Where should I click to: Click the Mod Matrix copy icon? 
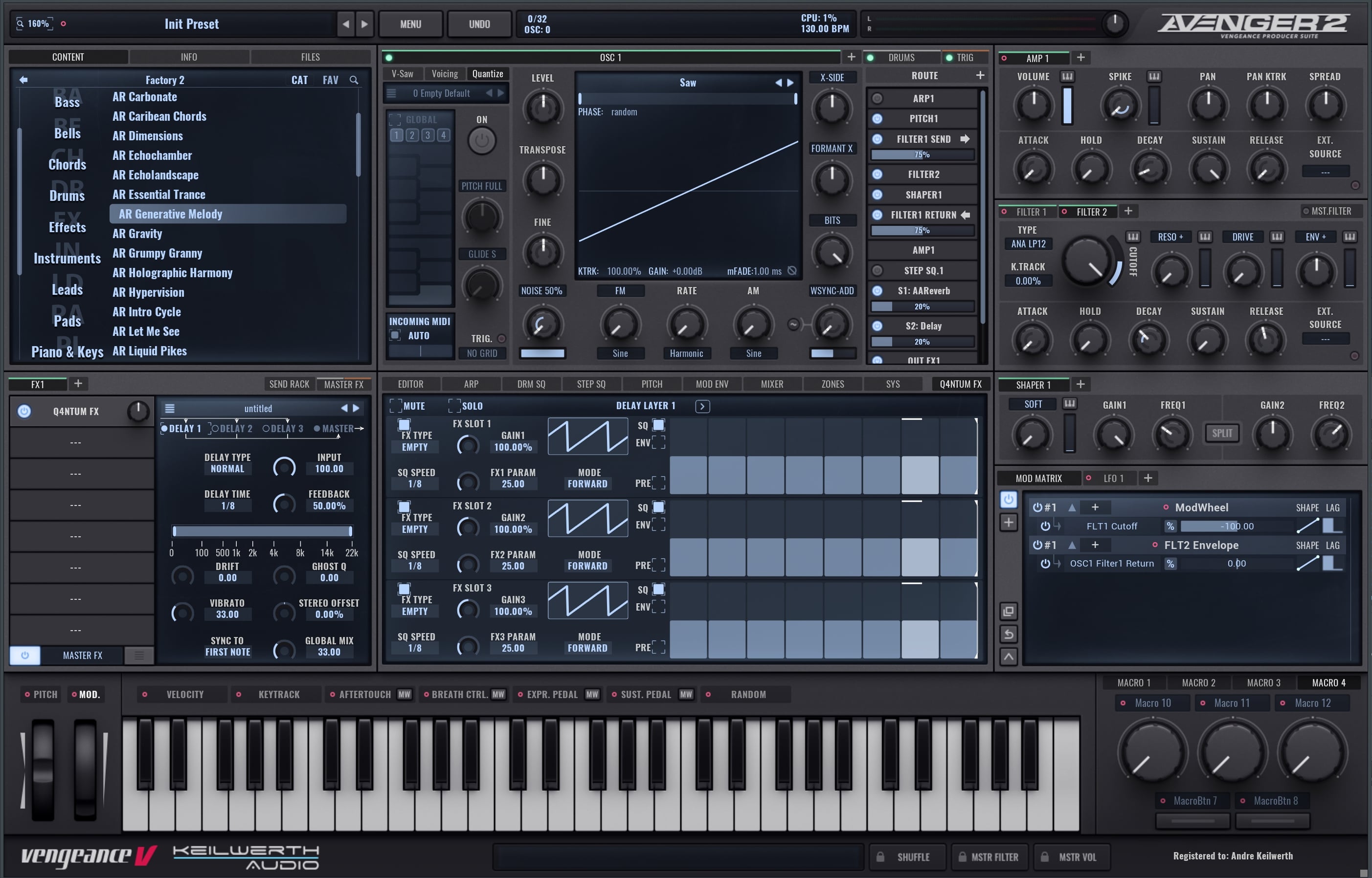point(1008,611)
